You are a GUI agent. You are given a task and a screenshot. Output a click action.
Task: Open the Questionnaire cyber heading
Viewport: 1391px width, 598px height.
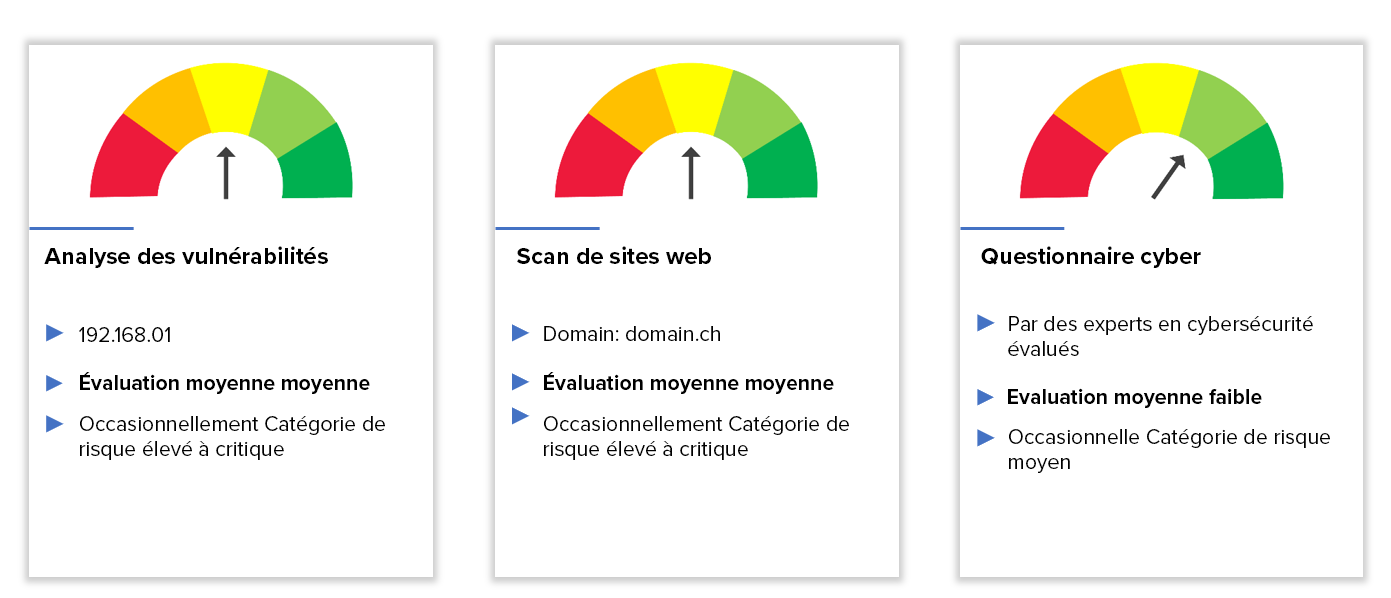click(x=1090, y=256)
